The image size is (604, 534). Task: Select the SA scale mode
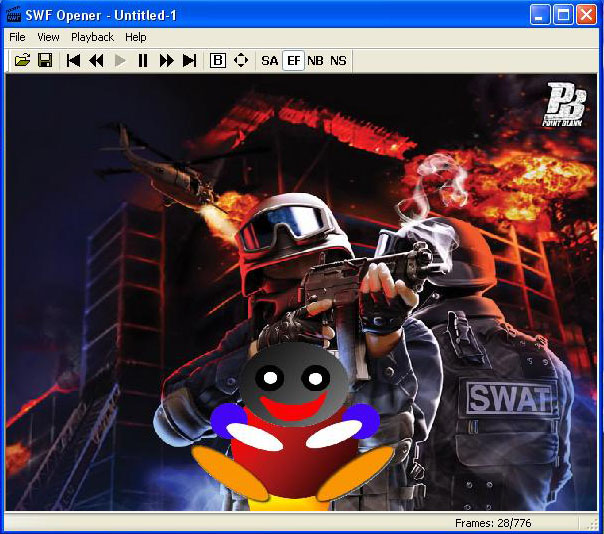[x=270, y=60]
